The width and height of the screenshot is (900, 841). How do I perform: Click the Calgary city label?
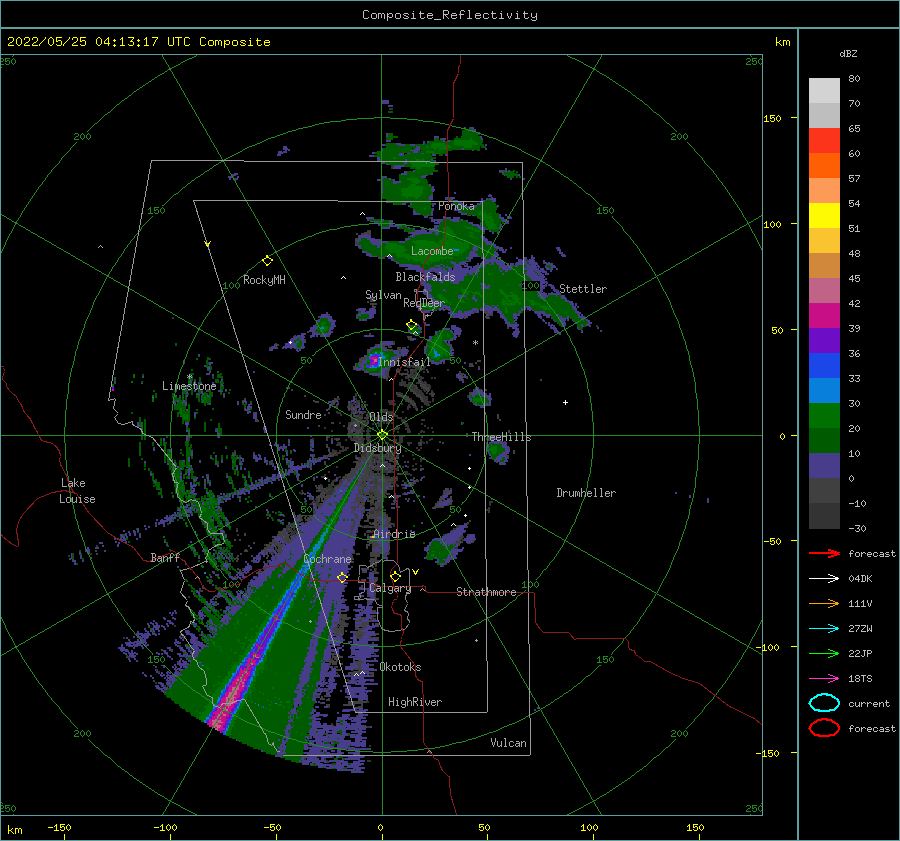pyautogui.click(x=390, y=588)
